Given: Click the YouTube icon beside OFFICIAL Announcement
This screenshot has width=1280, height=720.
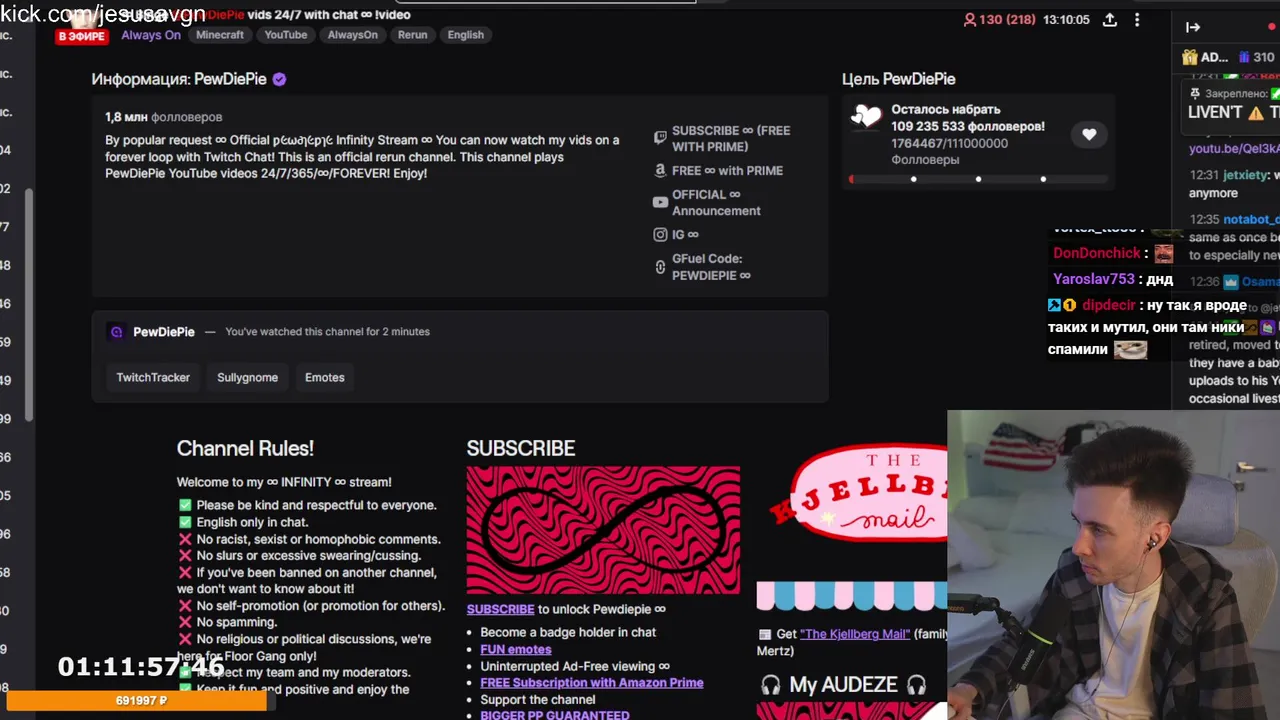Looking at the screenshot, I should (660, 202).
